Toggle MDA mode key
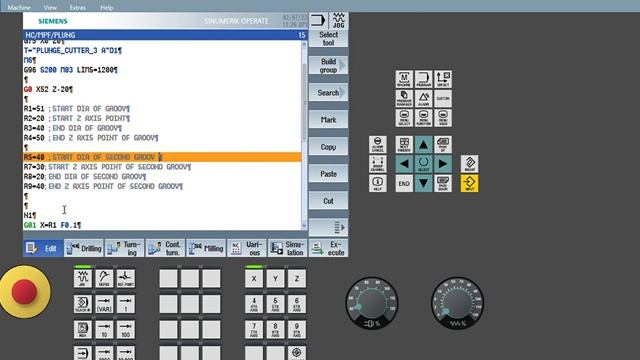Viewport: 640px width, 360px height. [x=83, y=329]
